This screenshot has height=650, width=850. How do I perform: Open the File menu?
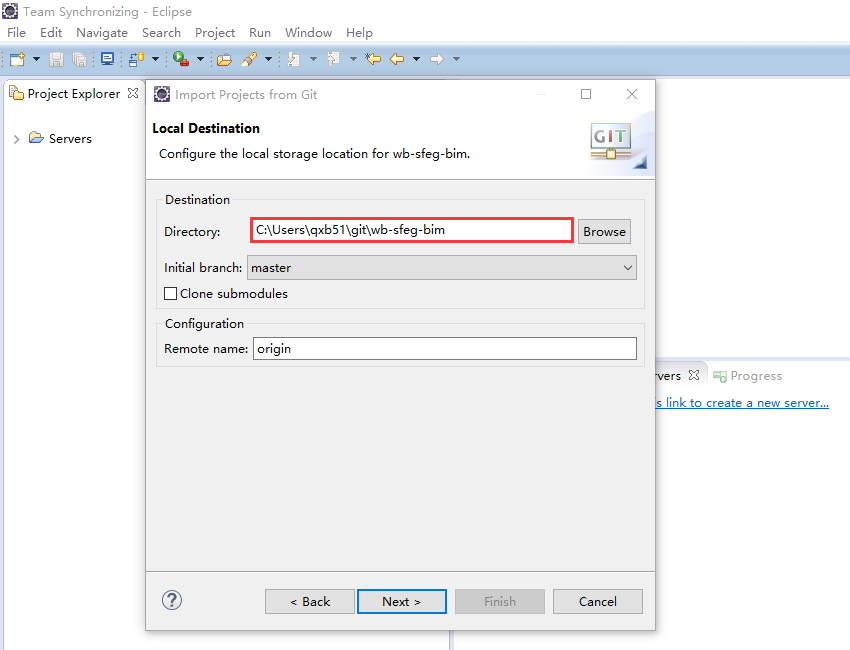coord(16,33)
